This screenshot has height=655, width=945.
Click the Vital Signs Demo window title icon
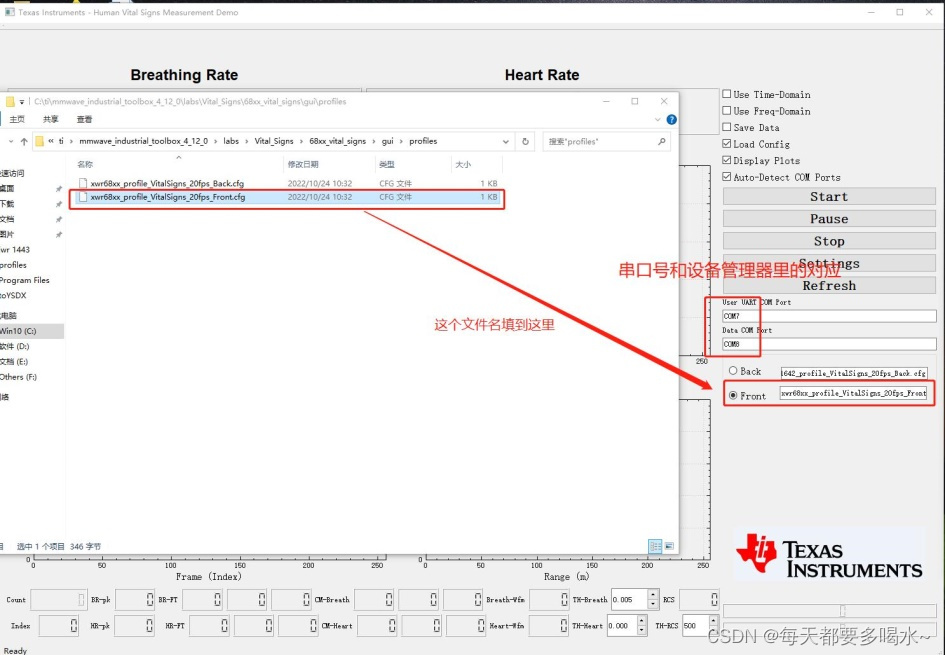click(x=10, y=12)
